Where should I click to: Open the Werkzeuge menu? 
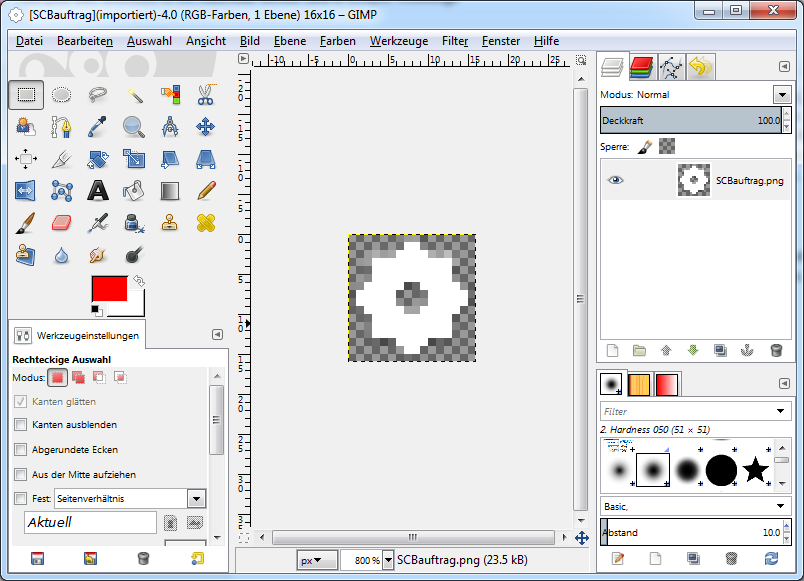[398, 41]
